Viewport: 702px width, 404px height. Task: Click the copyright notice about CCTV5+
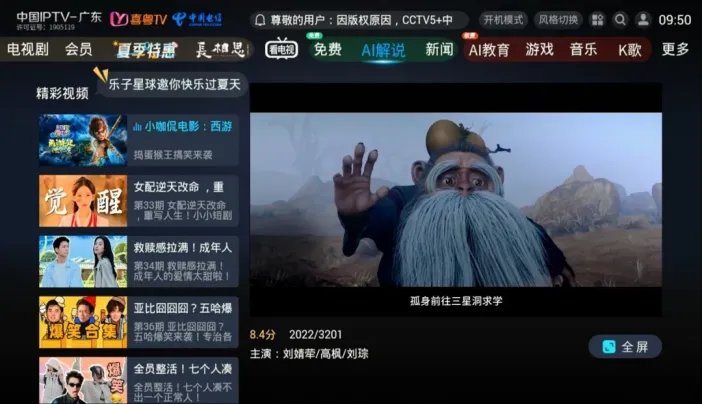(x=361, y=20)
